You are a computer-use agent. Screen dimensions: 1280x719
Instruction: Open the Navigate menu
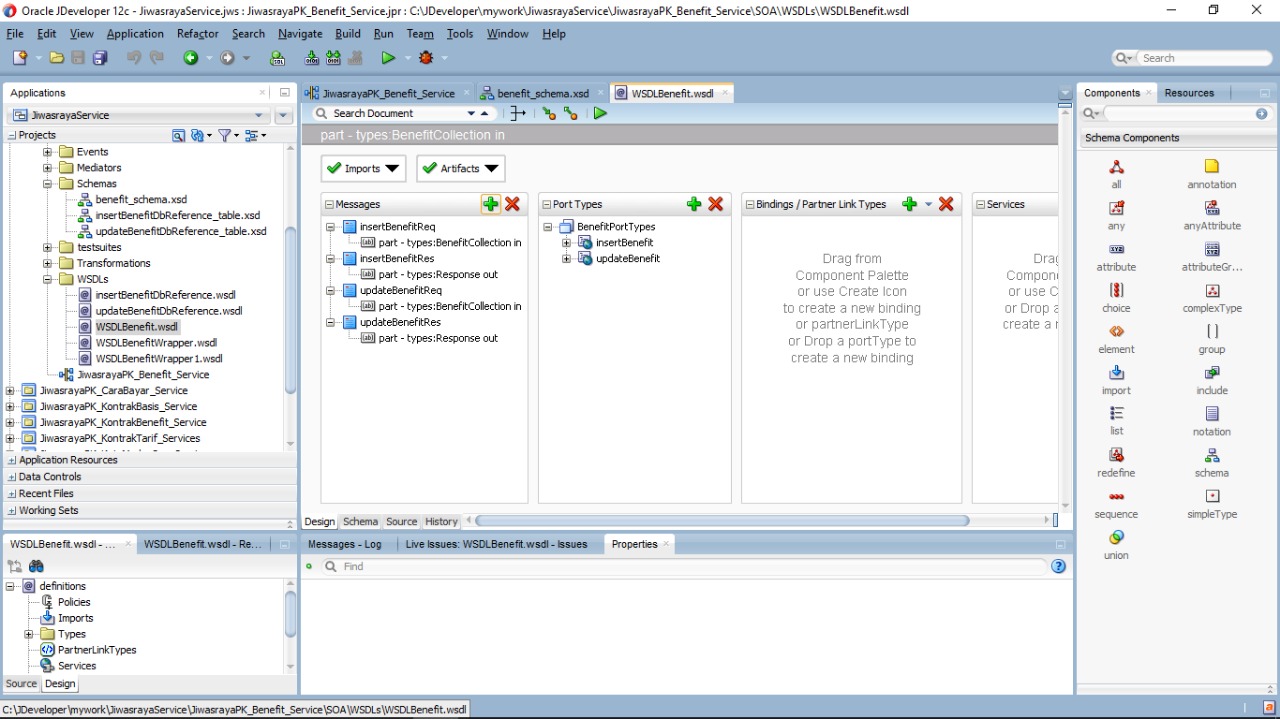[300, 33]
